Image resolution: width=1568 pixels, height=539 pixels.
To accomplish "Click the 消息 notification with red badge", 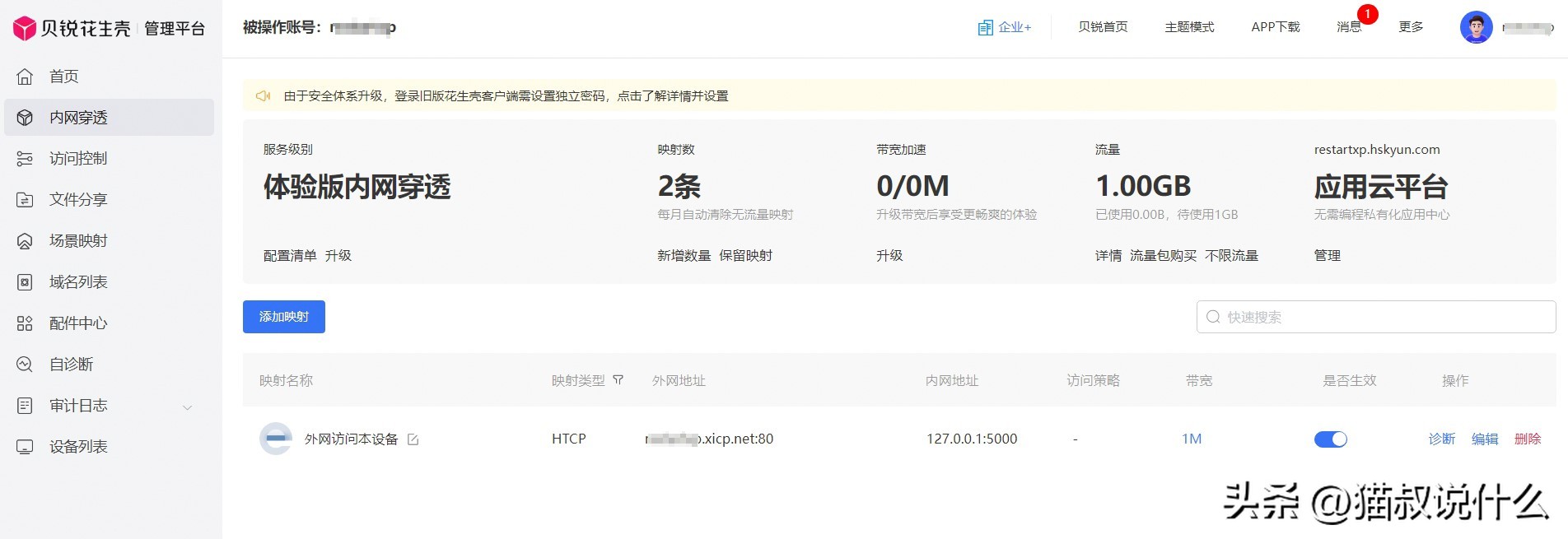I will pos(1349,27).
